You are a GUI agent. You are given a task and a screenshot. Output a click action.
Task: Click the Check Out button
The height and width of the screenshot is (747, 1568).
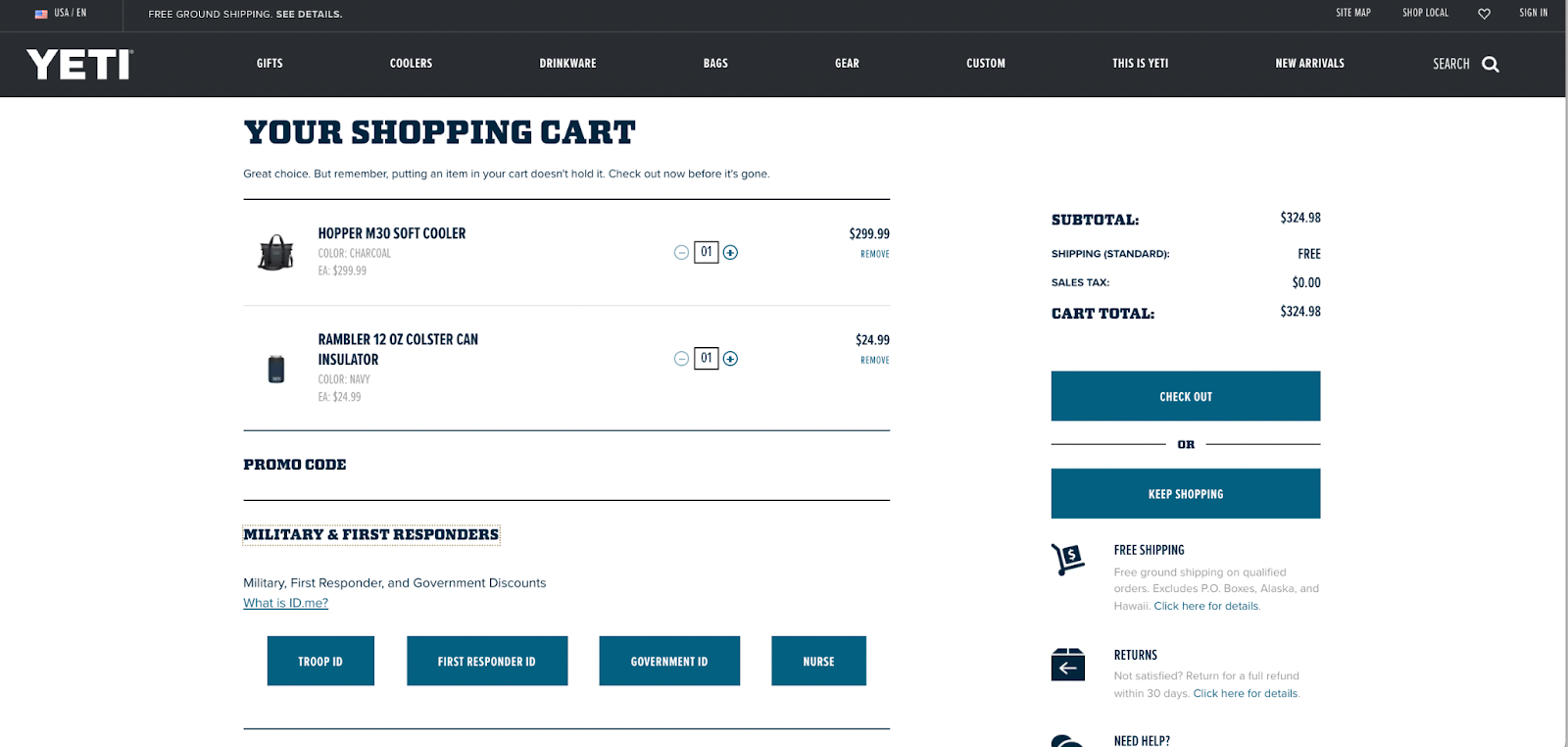point(1186,396)
